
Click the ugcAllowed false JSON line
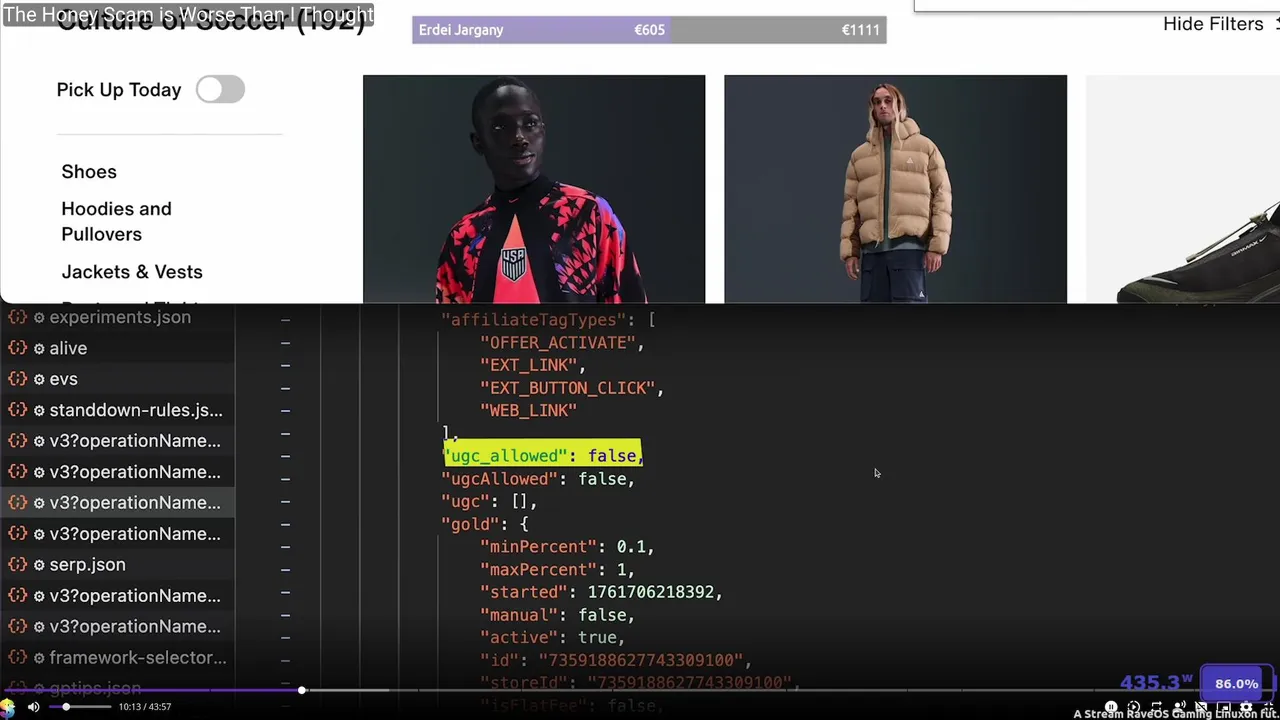coord(538,479)
